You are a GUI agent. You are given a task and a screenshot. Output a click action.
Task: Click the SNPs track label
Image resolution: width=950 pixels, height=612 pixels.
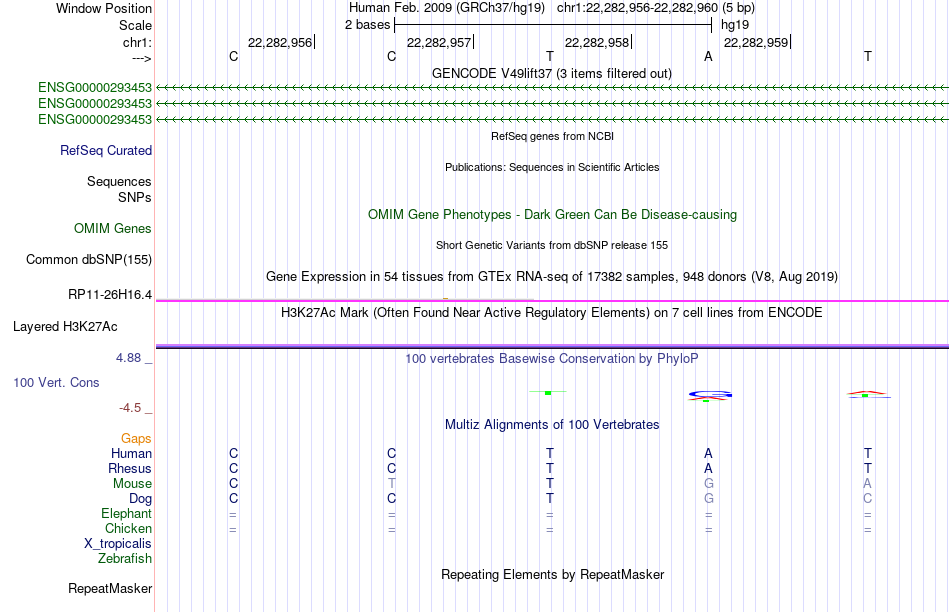135,198
